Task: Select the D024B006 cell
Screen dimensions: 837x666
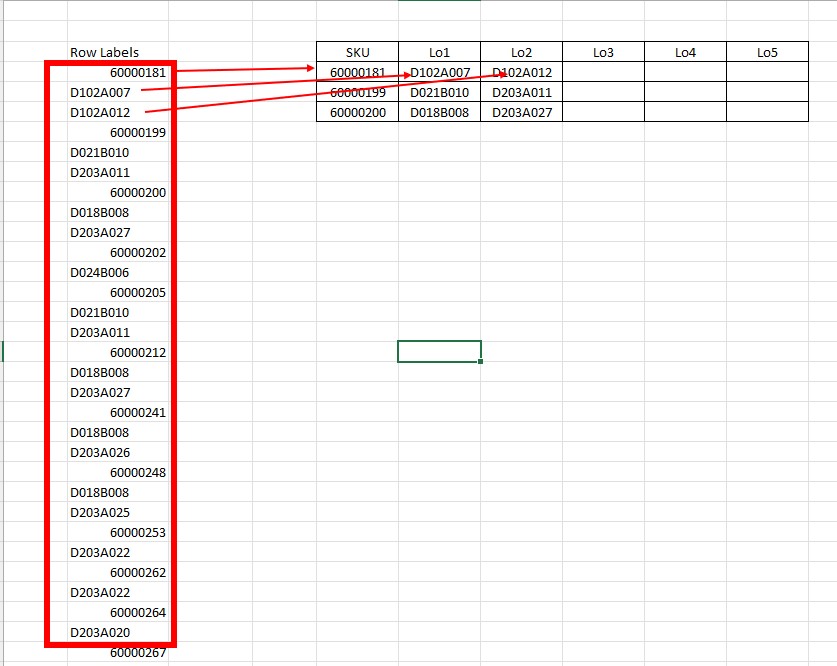Action: pyautogui.click(x=117, y=272)
